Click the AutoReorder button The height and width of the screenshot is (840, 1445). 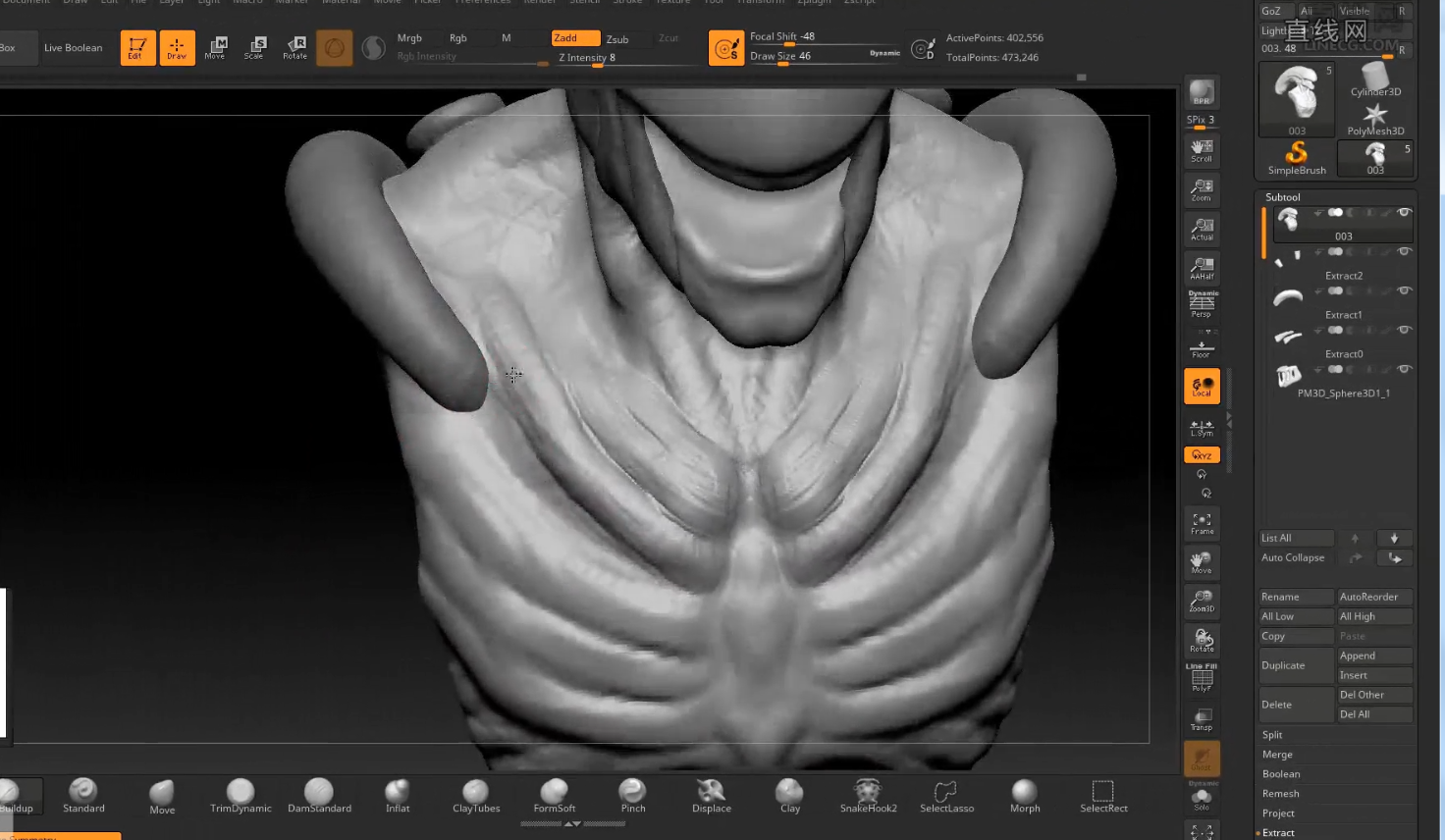point(1375,597)
